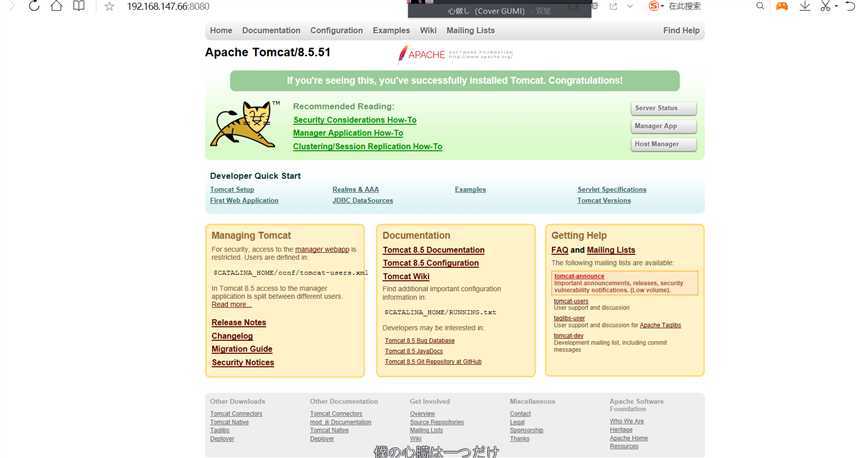857x458 pixels.
Task: Open Tomcat Connectors under Other Downloads
Action: [236, 414]
